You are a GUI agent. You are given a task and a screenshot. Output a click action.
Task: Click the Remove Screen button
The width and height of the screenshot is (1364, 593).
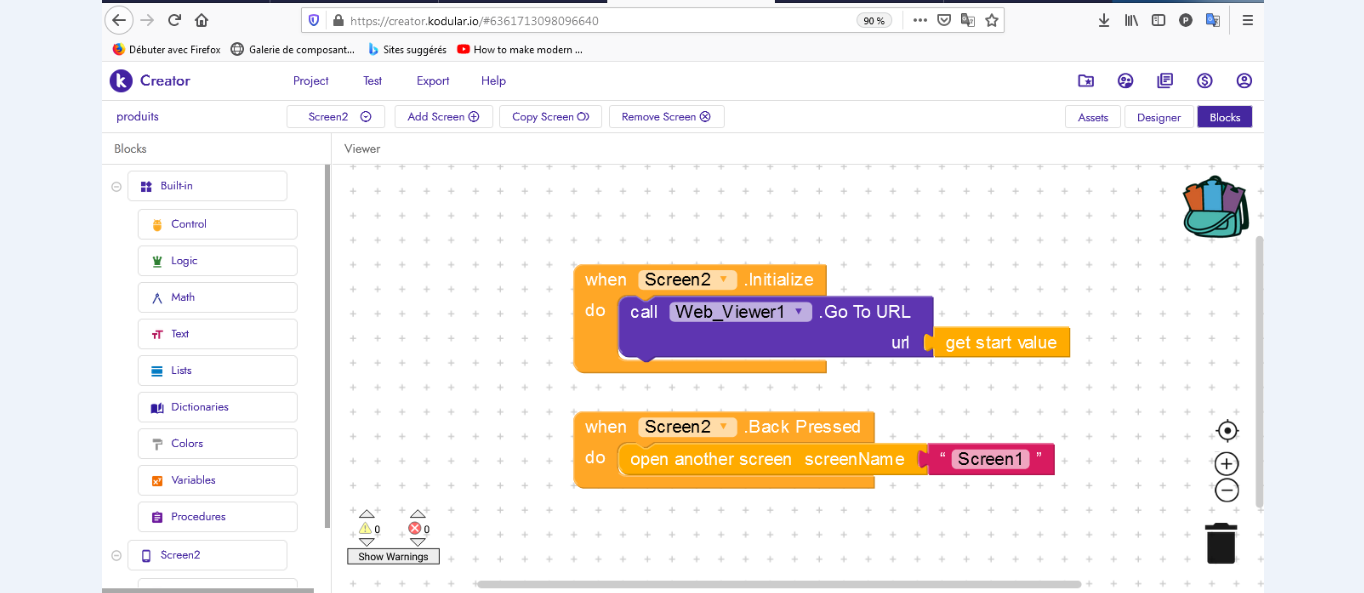coord(666,117)
